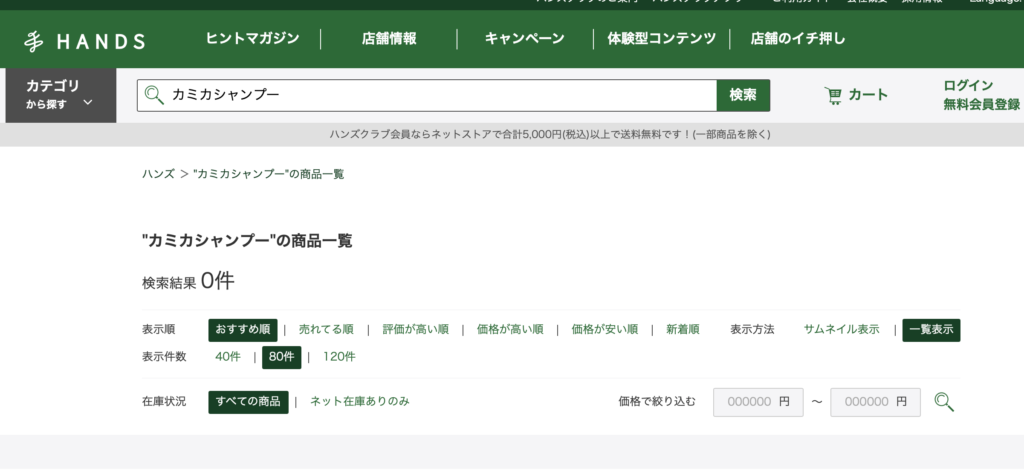Image resolution: width=1024 pixels, height=474 pixels.
Task: Click the カミカシャンプーの商品一覧 breadcrumb
Action: (x=268, y=174)
